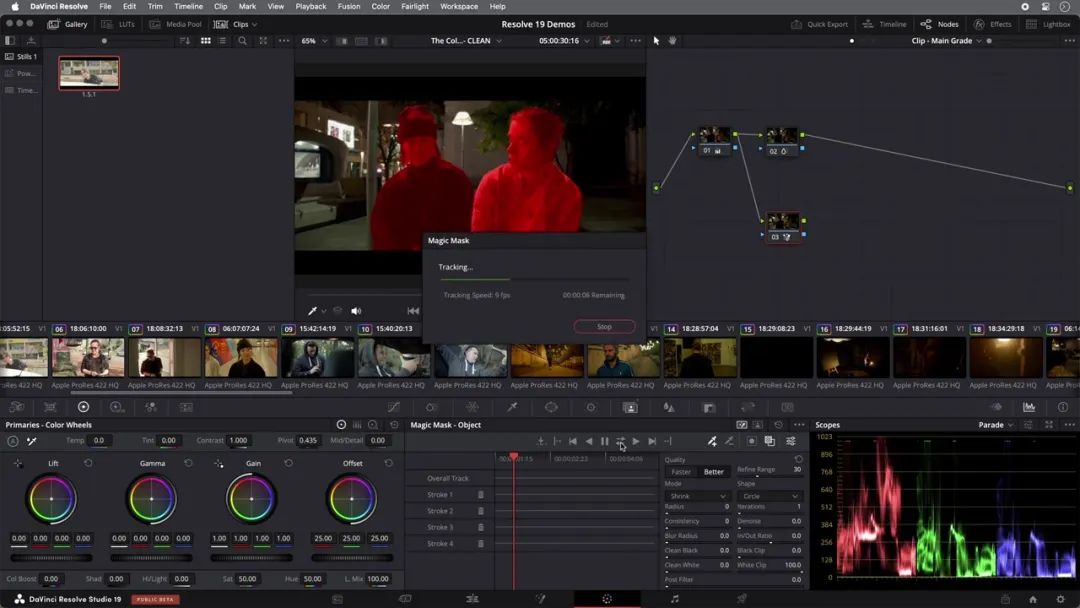Screen dimensions: 1080x608
Task: Open the Curves palette icon
Action: [393, 408]
